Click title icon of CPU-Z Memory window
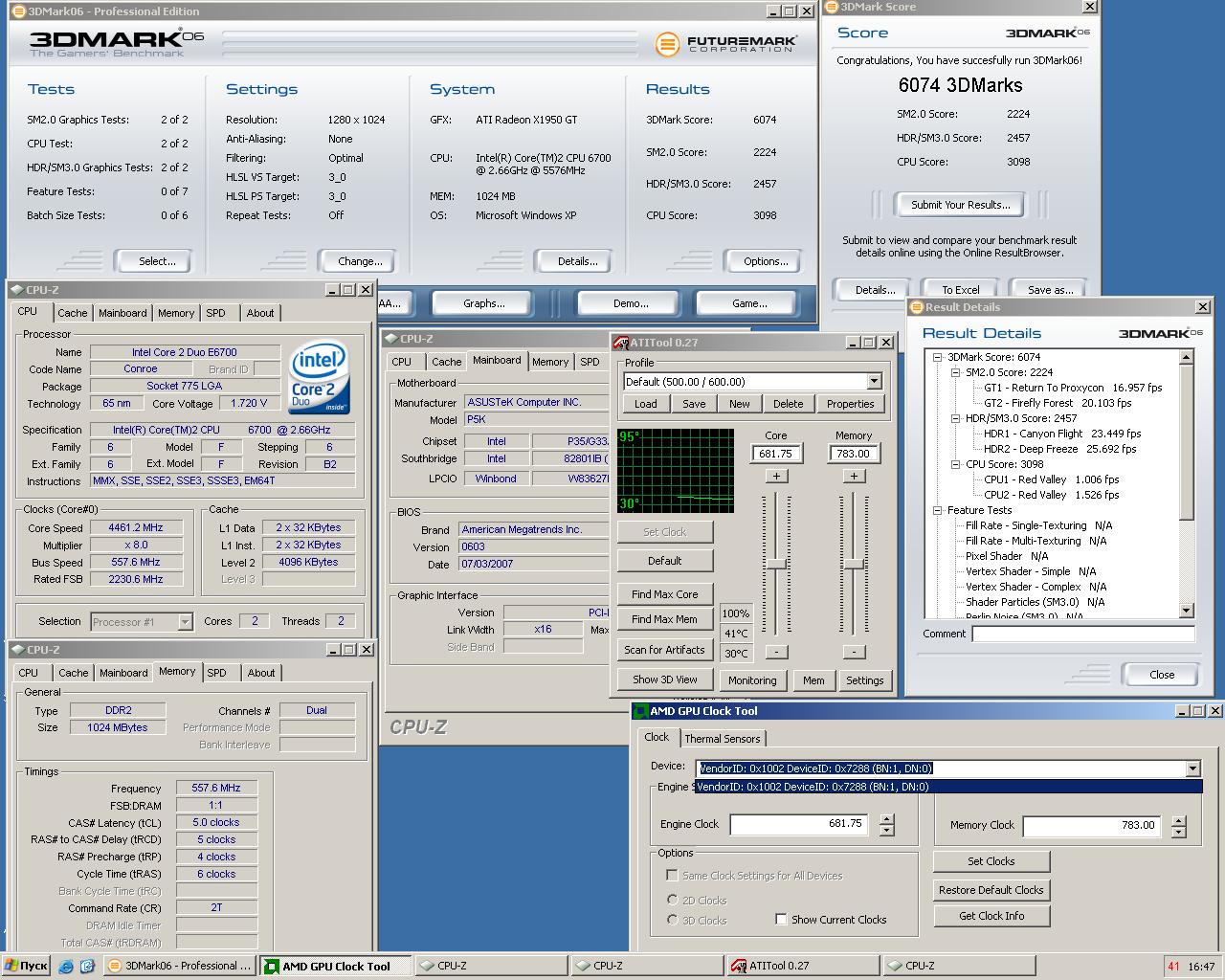The height and width of the screenshot is (980, 1225). (x=17, y=650)
